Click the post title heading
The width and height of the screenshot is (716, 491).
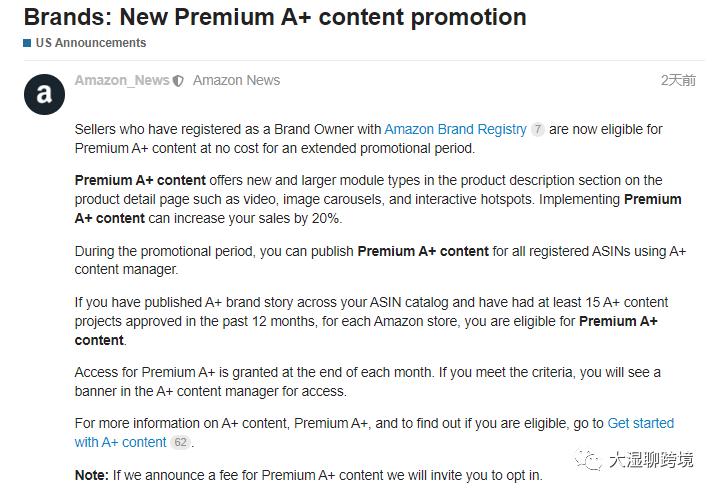(275, 17)
